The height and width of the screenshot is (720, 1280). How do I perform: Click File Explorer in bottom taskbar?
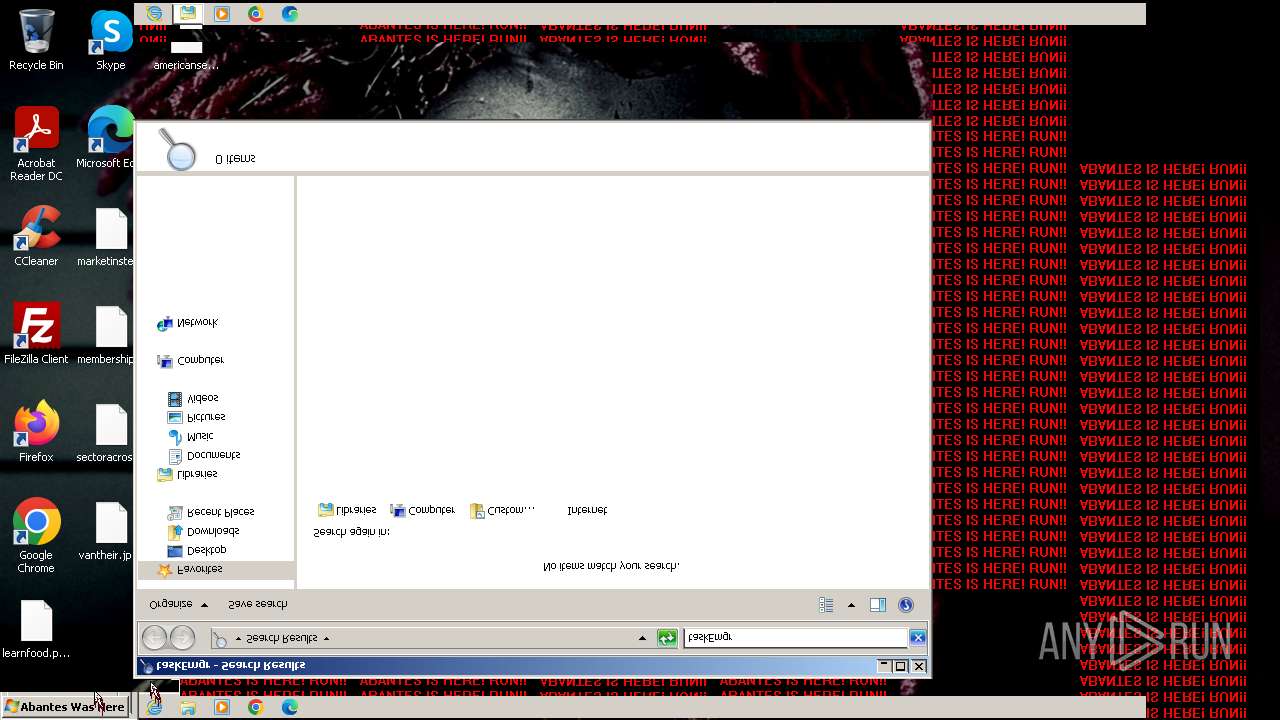[x=188, y=707]
